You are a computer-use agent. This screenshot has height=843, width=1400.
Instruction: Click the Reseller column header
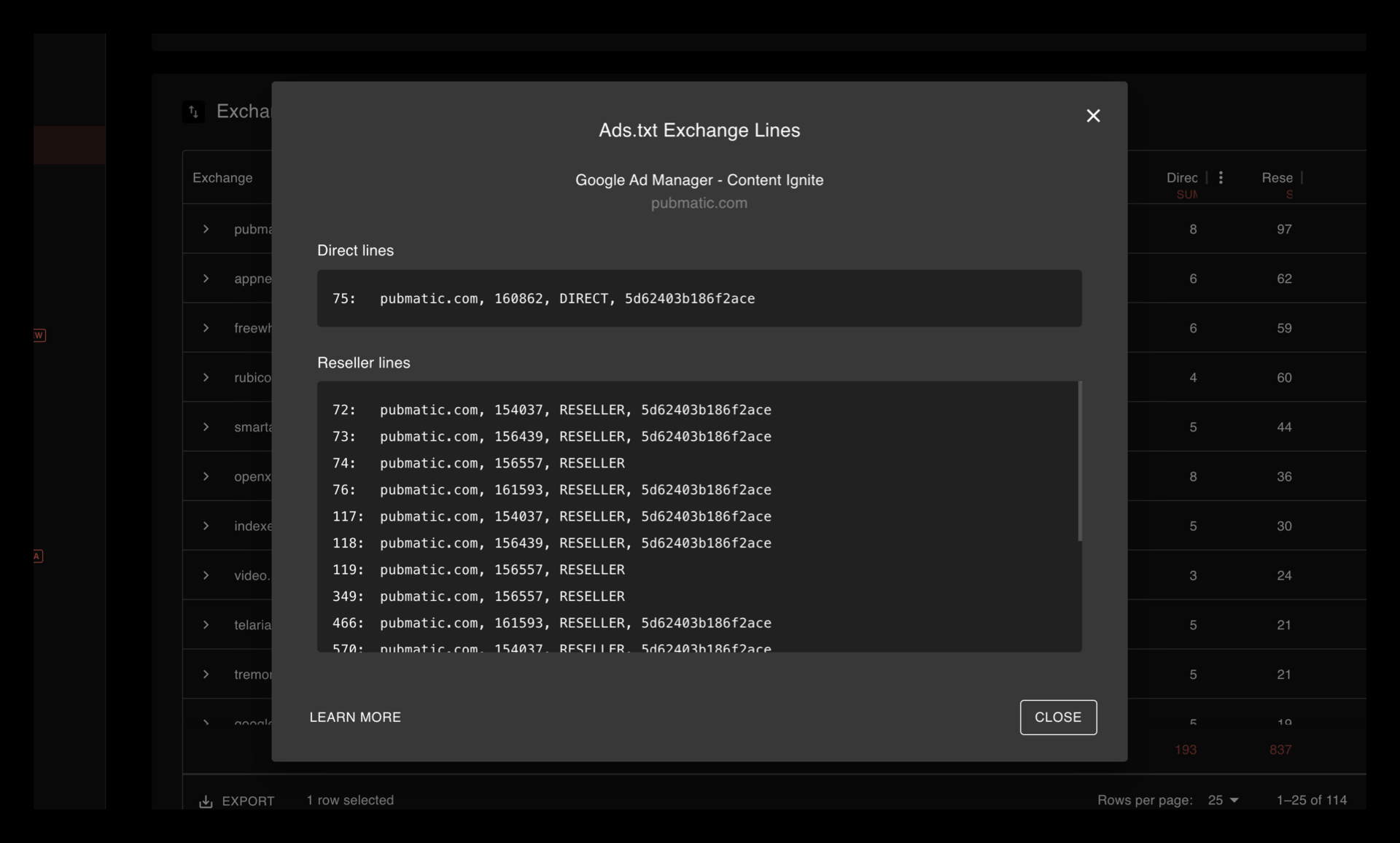point(1277,177)
